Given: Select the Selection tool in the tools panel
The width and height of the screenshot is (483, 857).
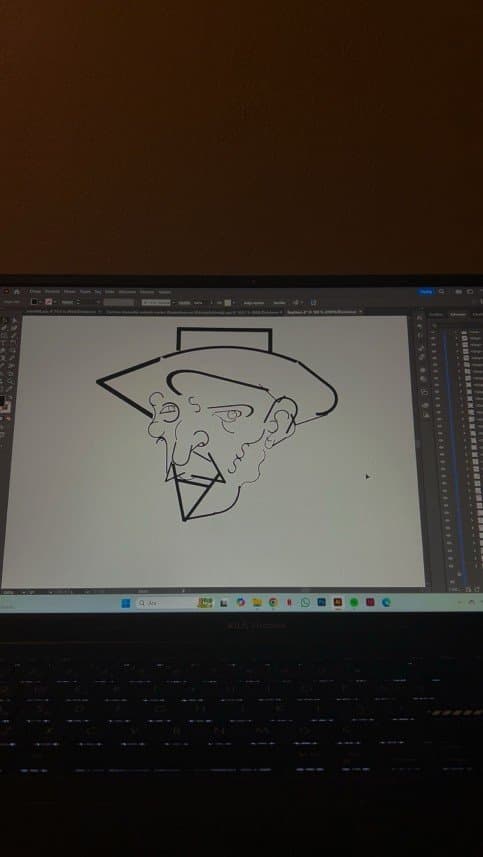Looking at the screenshot, I should (4, 321).
